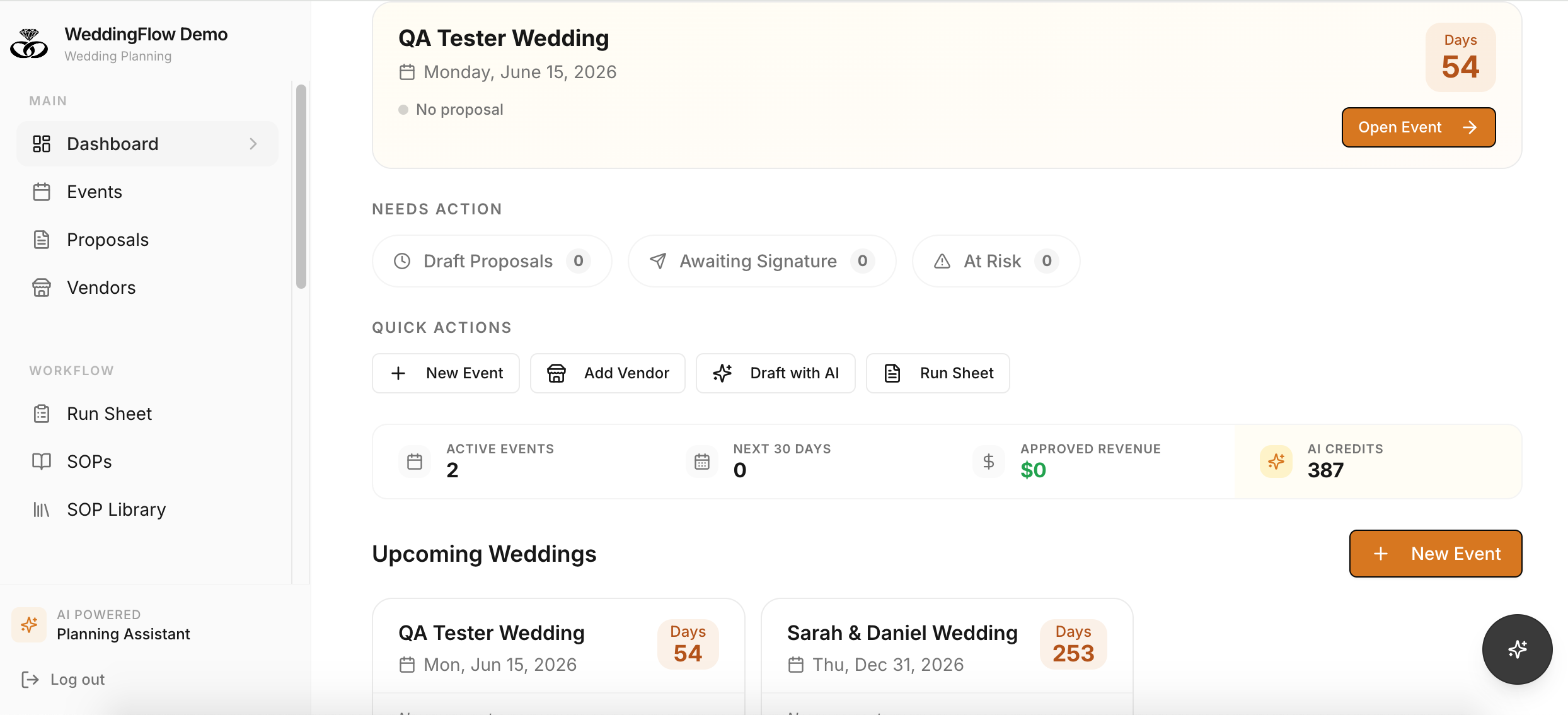The width and height of the screenshot is (1568, 715).
Task: Click the WeddingFlow rings logo icon
Action: [29, 44]
